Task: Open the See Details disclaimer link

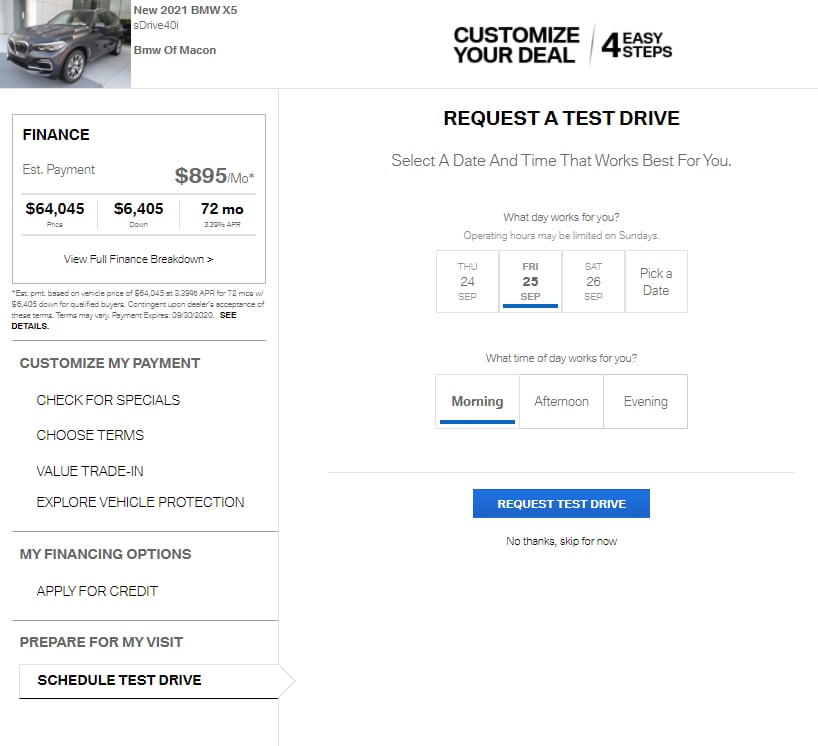Action: click(x=123, y=320)
